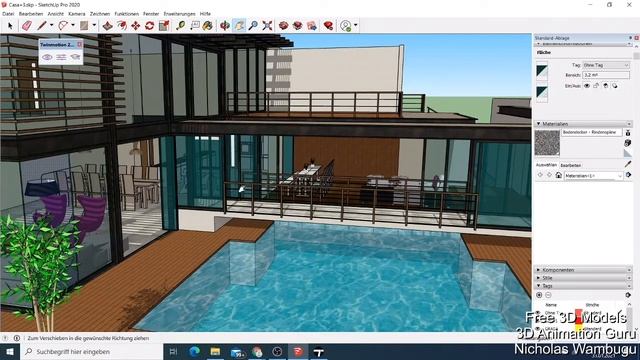This screenshot has height=360, width=640.
Task: Click the Tags details arrow button
Action: point(628,295)
